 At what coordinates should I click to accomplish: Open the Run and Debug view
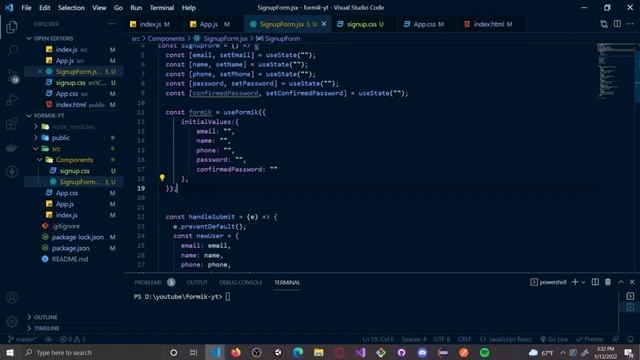[12, 99]
